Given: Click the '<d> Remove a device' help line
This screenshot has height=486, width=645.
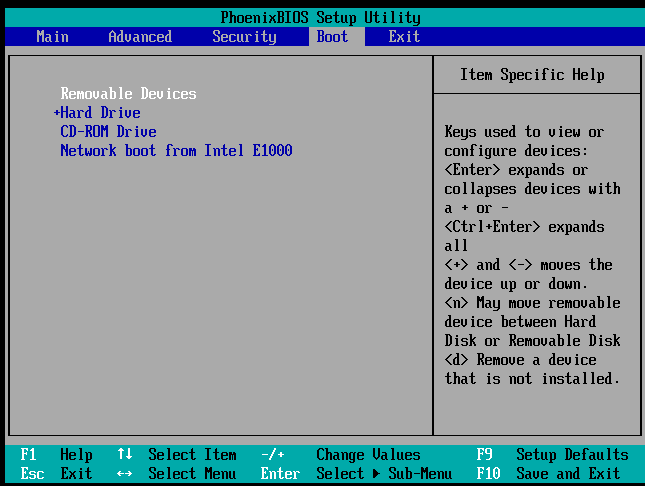Looking at the screenshot, I should [x=520, y=360].
